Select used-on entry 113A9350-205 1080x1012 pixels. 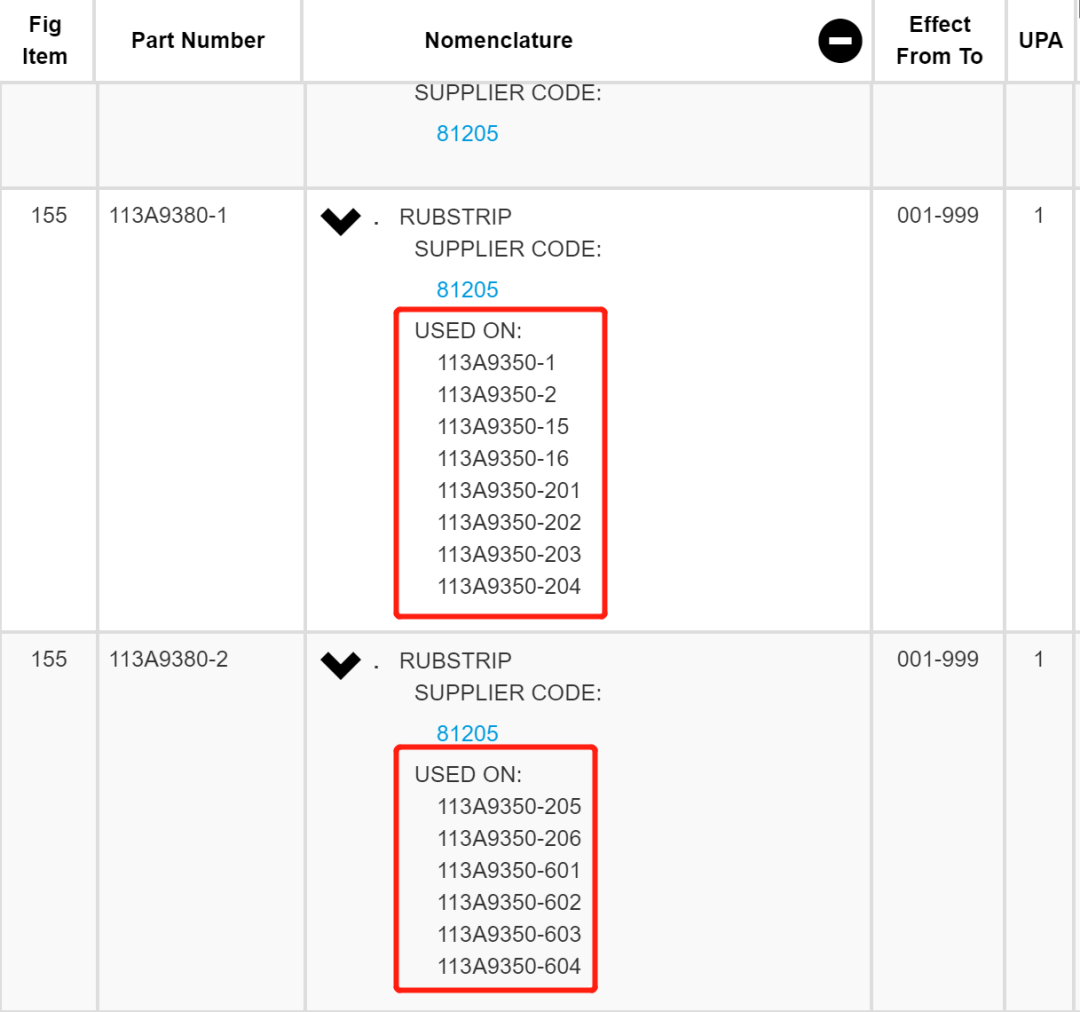click(x=509, y=806)
